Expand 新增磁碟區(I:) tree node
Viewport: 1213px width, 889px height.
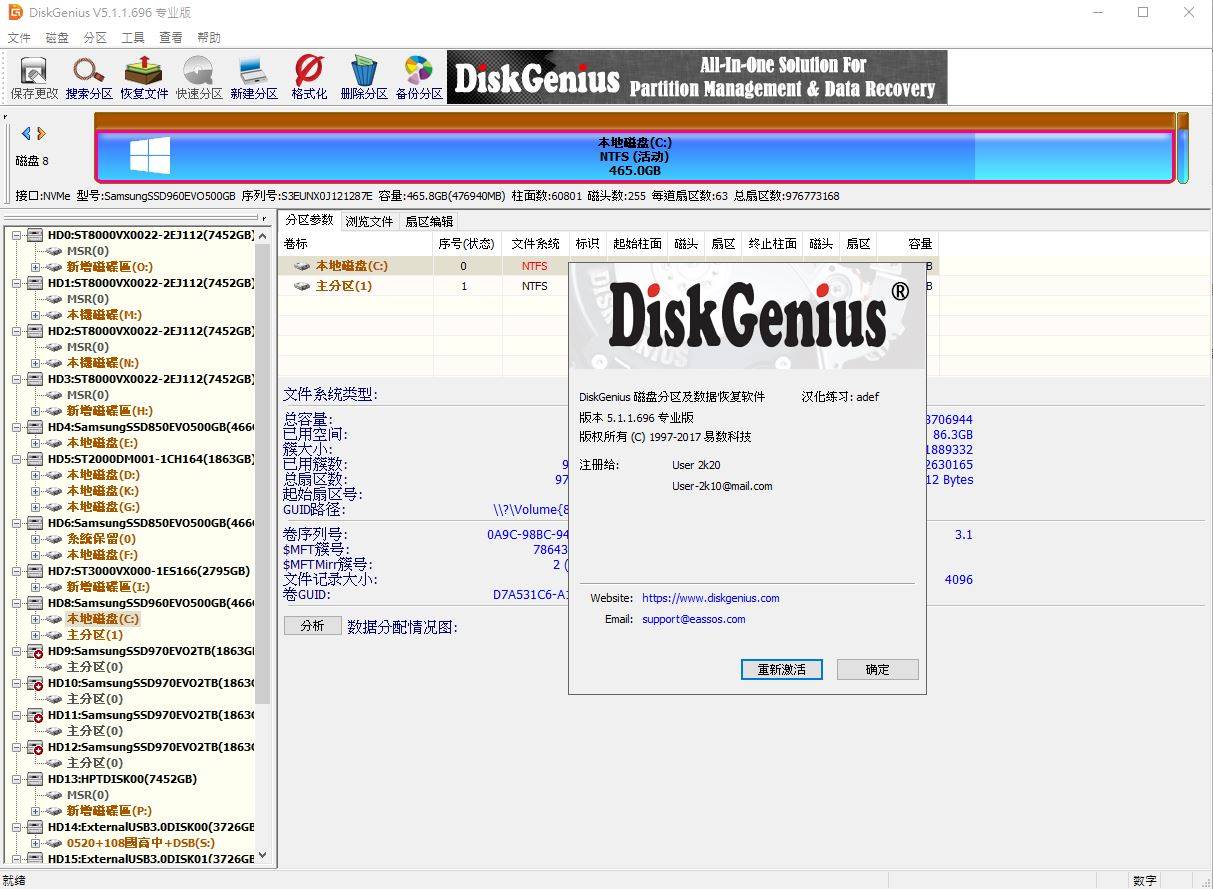pyautogui.click(x=36, y=587)
